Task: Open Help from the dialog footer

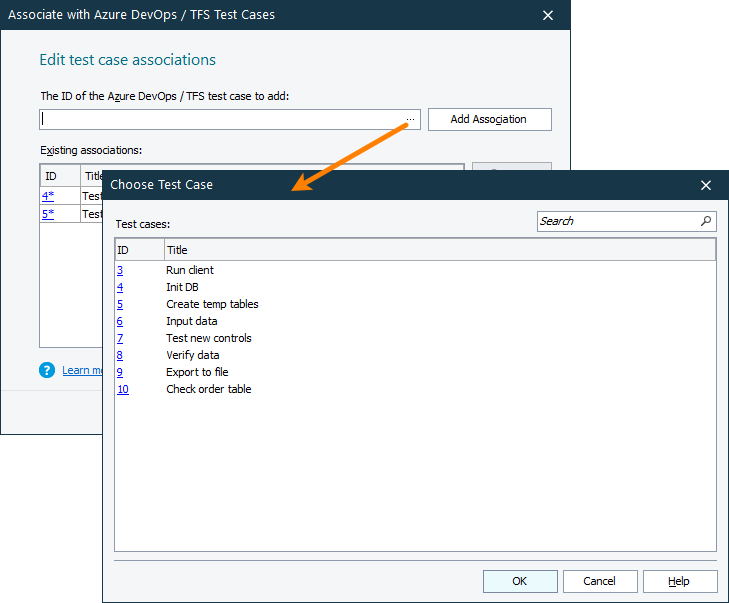Action: pos(679,581)
